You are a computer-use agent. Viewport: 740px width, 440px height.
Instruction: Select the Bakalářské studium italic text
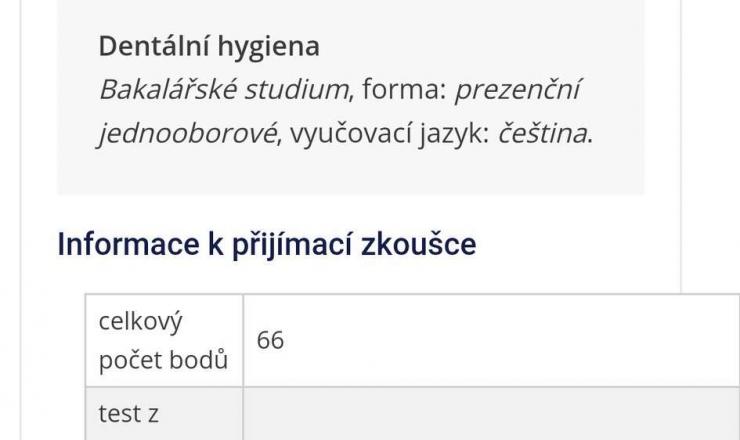tap(223, 90)
